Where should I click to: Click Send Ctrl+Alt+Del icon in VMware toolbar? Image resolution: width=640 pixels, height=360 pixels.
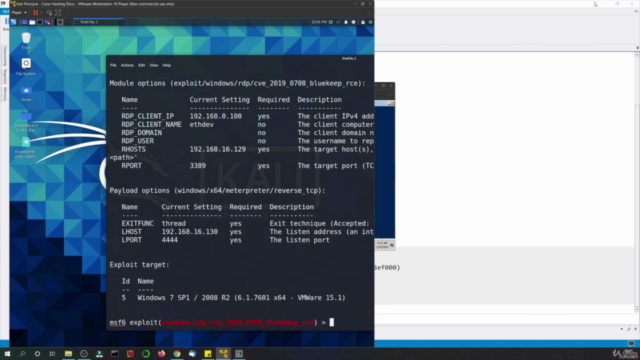[49, 13]
